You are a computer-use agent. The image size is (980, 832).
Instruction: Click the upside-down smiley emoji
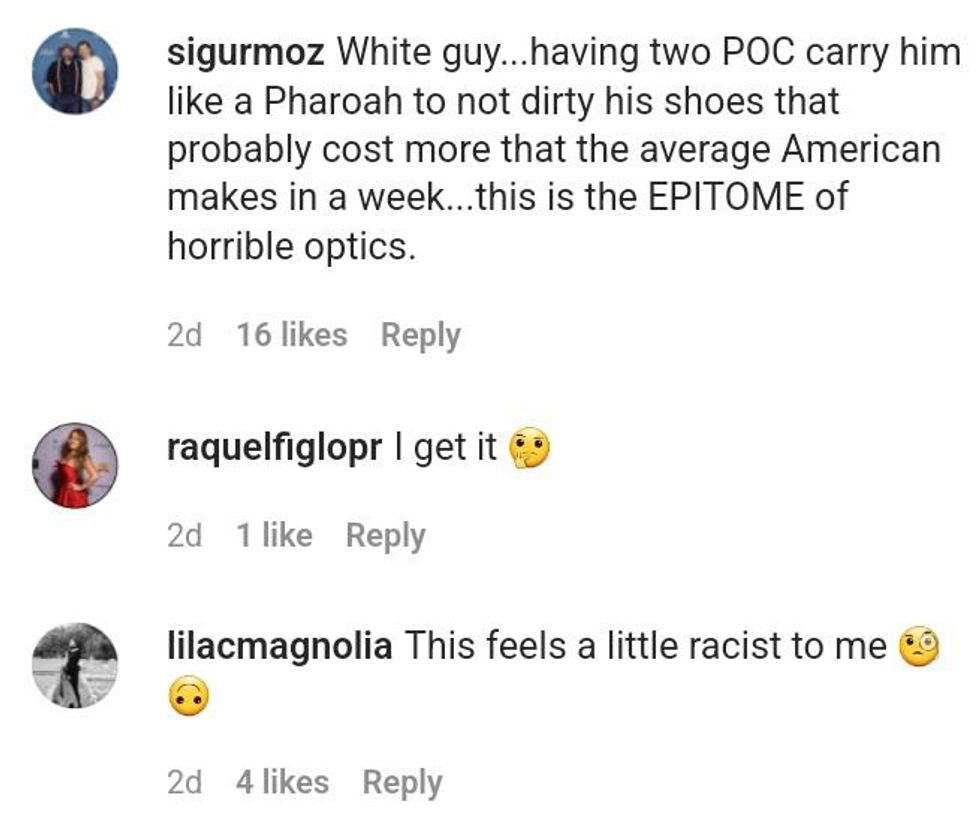191,699
